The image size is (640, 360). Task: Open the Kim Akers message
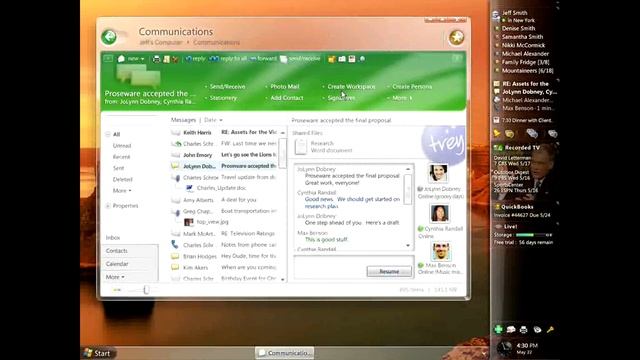224,267
